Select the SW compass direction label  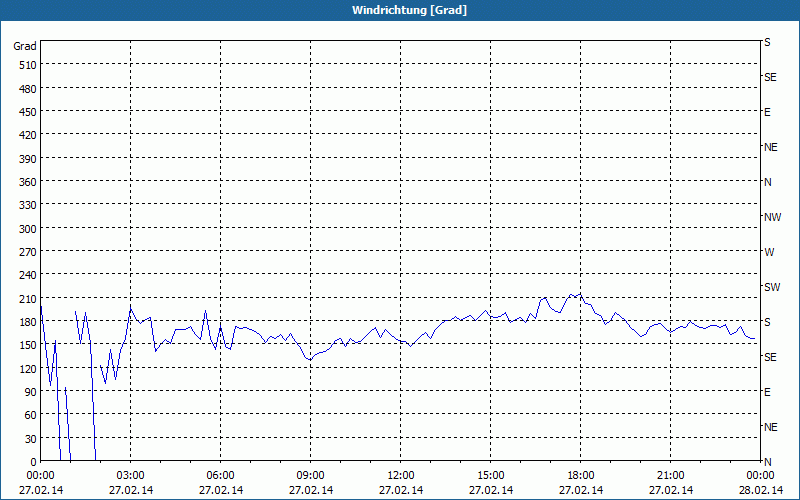coord(772,287)
